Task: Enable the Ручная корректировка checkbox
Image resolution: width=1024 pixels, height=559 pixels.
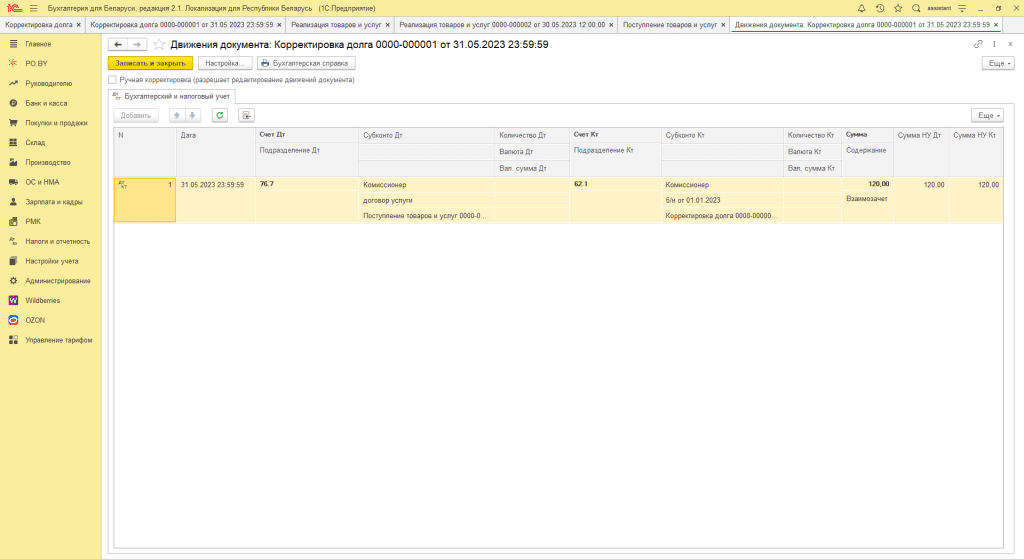Action: (112, 79)
